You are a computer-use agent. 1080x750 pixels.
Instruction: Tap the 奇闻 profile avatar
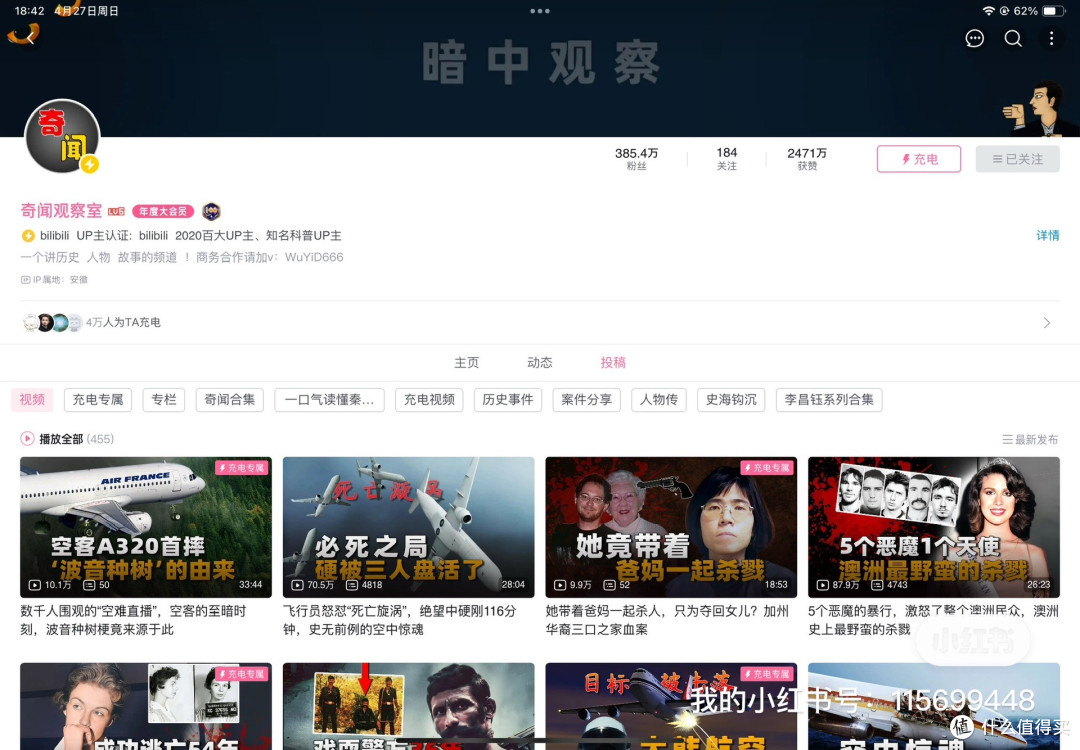tap(62, 136)
